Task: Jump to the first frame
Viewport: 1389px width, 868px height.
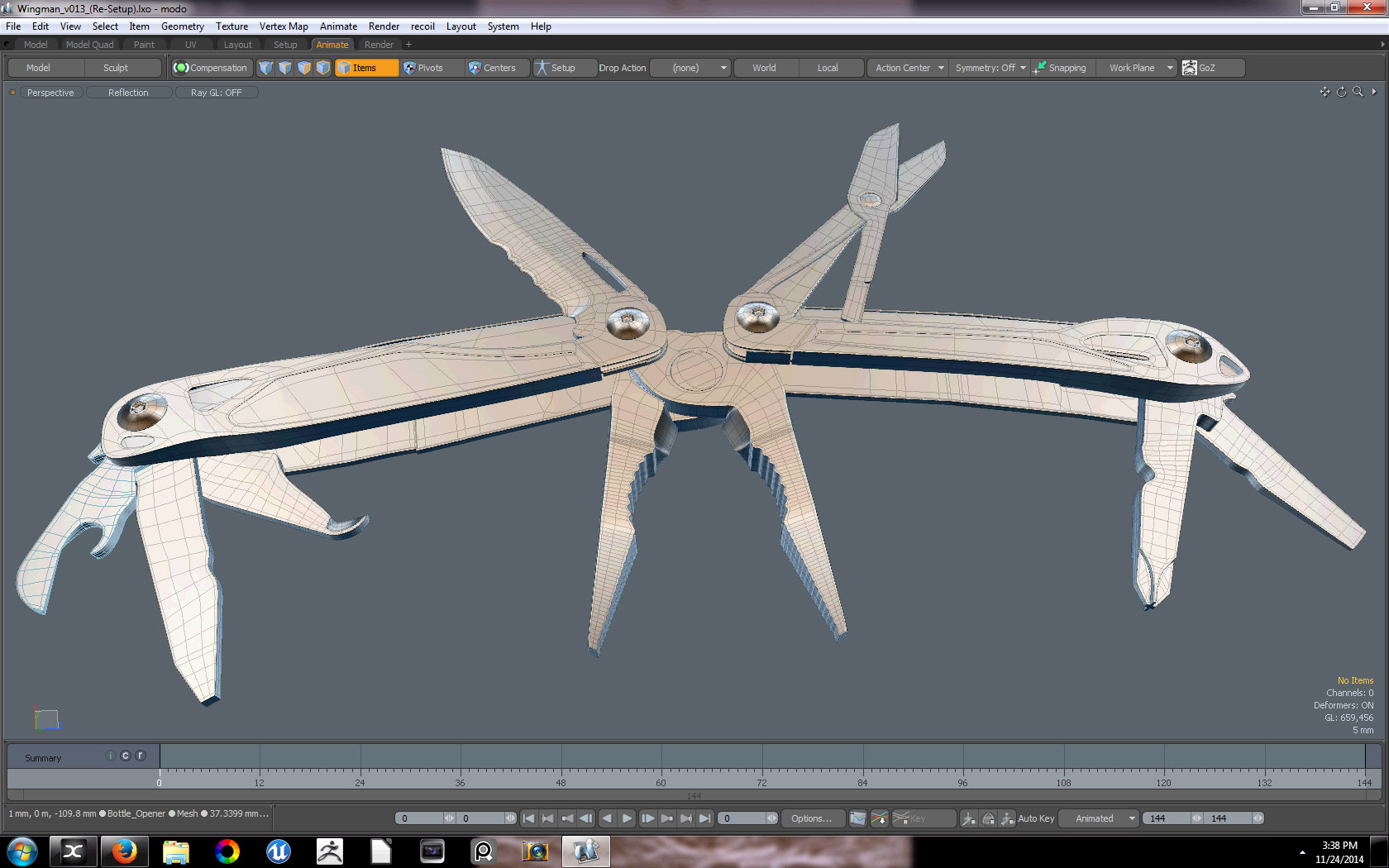Action: click(528, 818)
